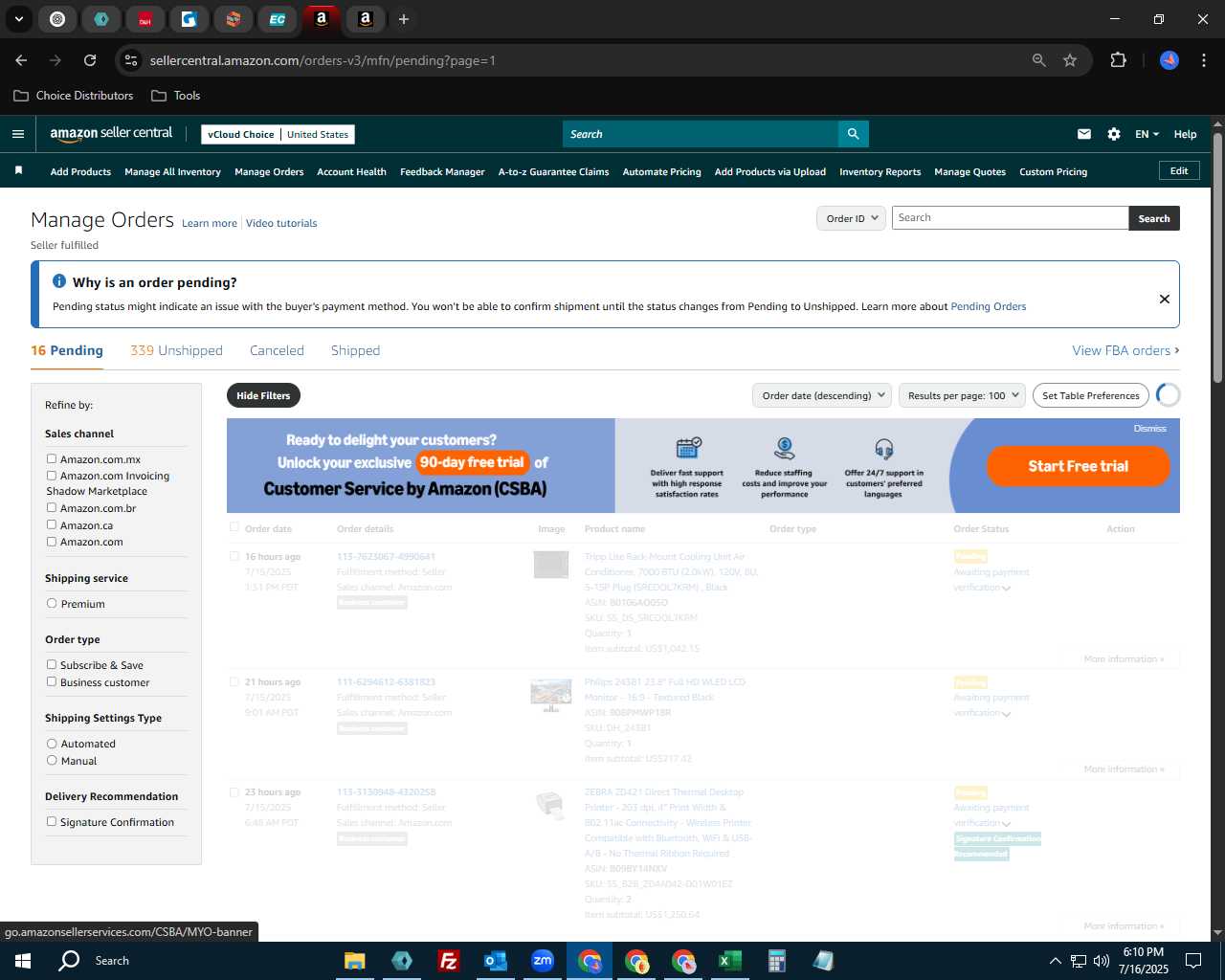Open Account Health menu item
The height and width of the screenshot is (980, 1225).
coord(351,172)
